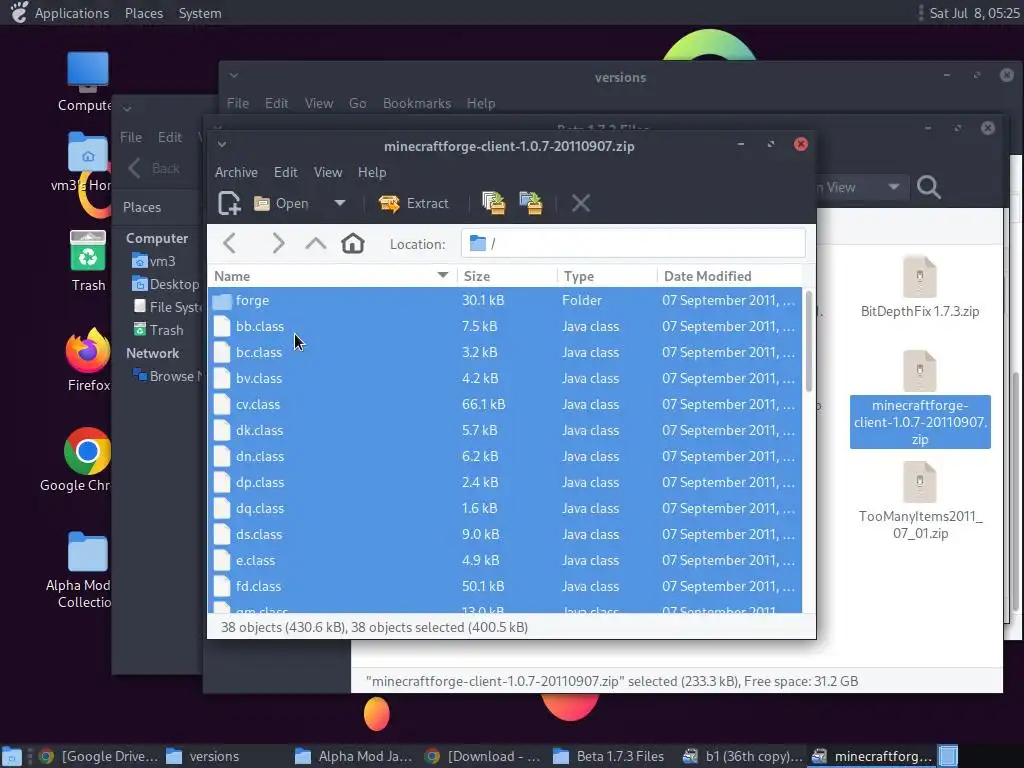
Task: Open archive window menu chevron in titlebar
Action: [x=222, y=145]
